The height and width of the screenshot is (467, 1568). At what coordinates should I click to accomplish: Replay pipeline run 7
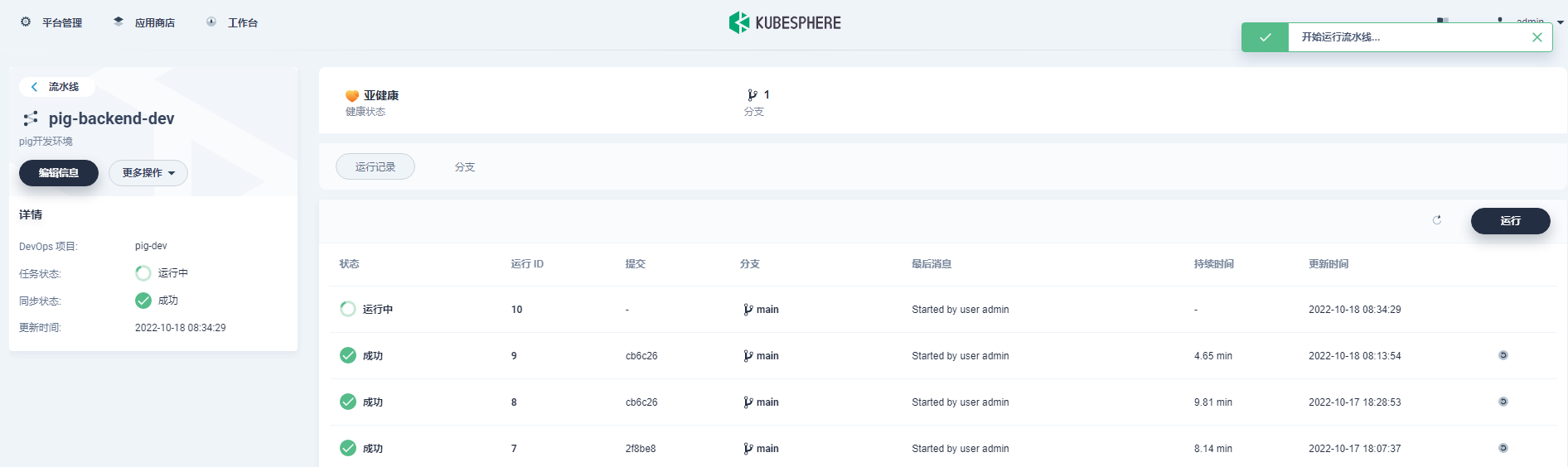(1503, 448)
